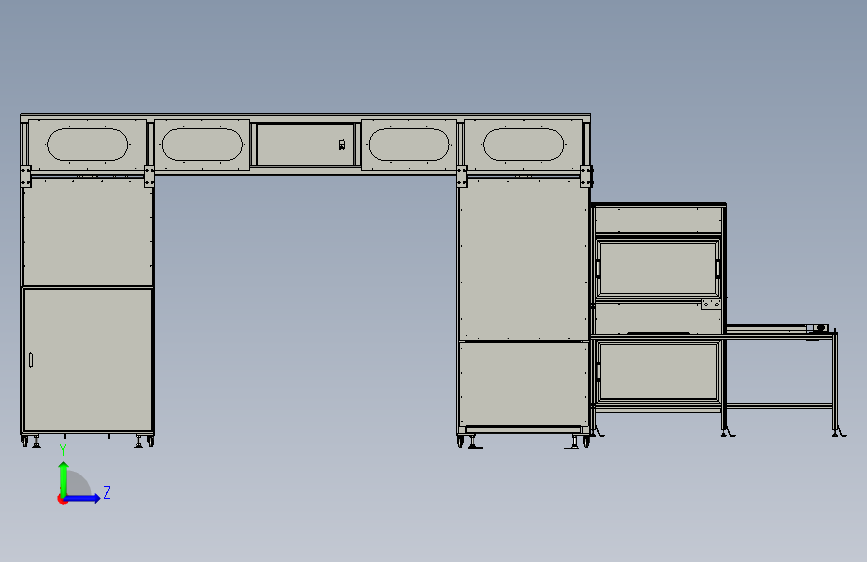Screen dimensions: 867x562
Task: Click the blue Z axis arrow of the triad
Action: tap(83, 498)
